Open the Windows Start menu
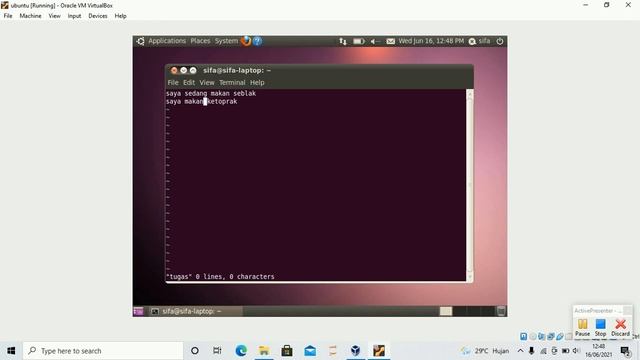This screenshot has height=360, width=640. tap(11, 351)
